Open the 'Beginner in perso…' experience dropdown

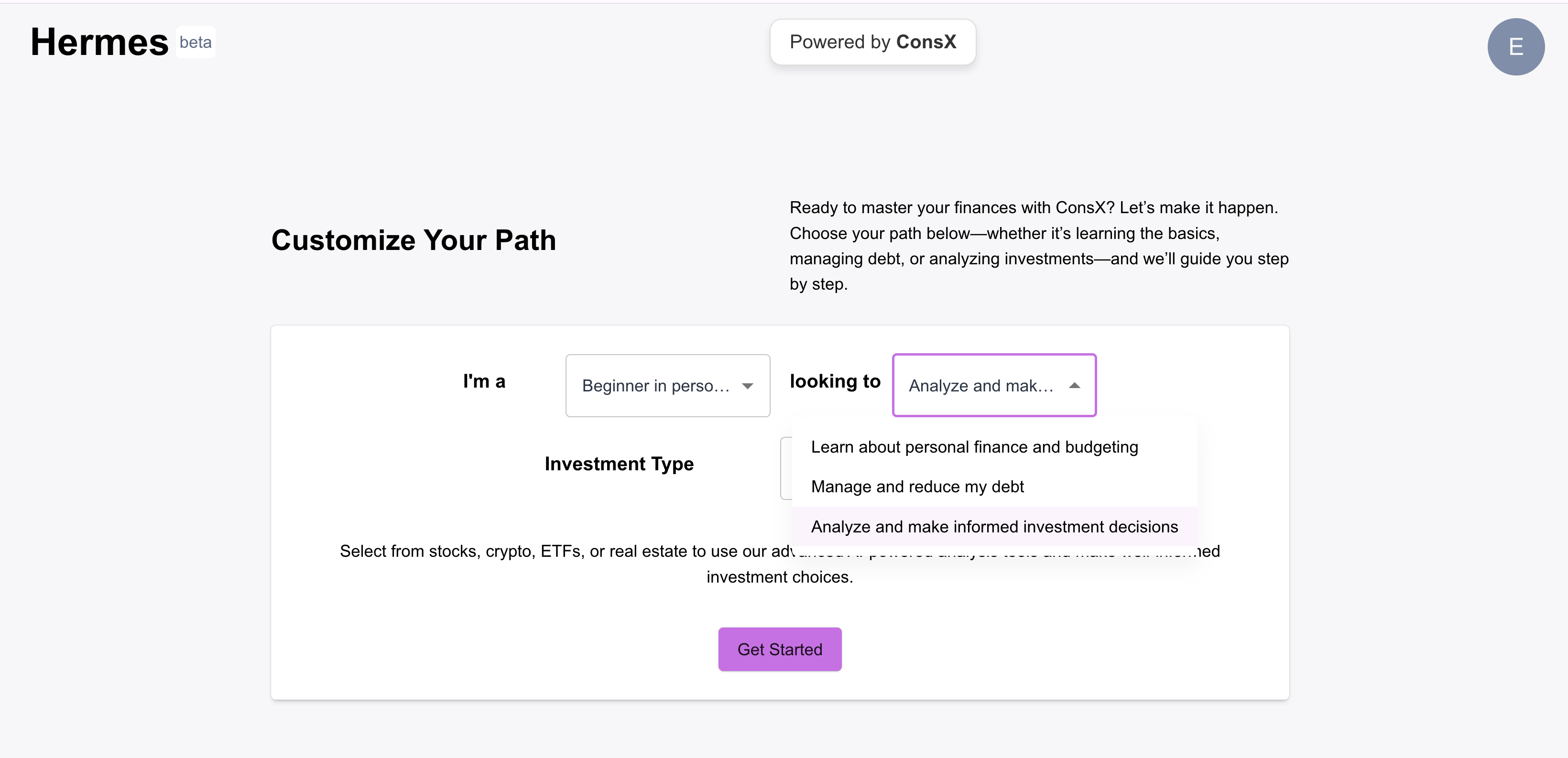[667, 386]
